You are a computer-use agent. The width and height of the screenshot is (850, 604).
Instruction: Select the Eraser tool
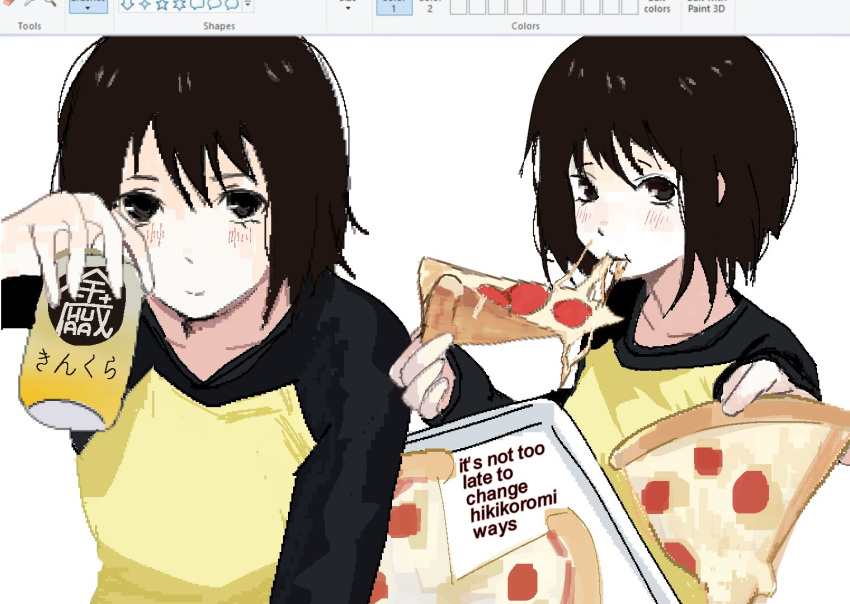click(8, 4)
